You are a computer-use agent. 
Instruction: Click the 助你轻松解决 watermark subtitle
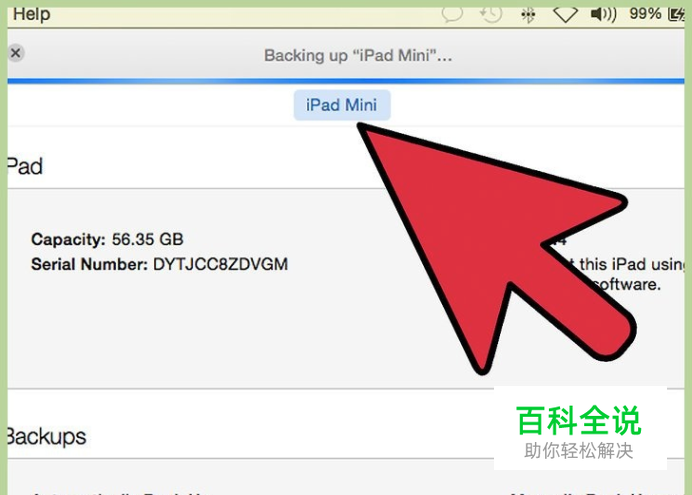579,451
